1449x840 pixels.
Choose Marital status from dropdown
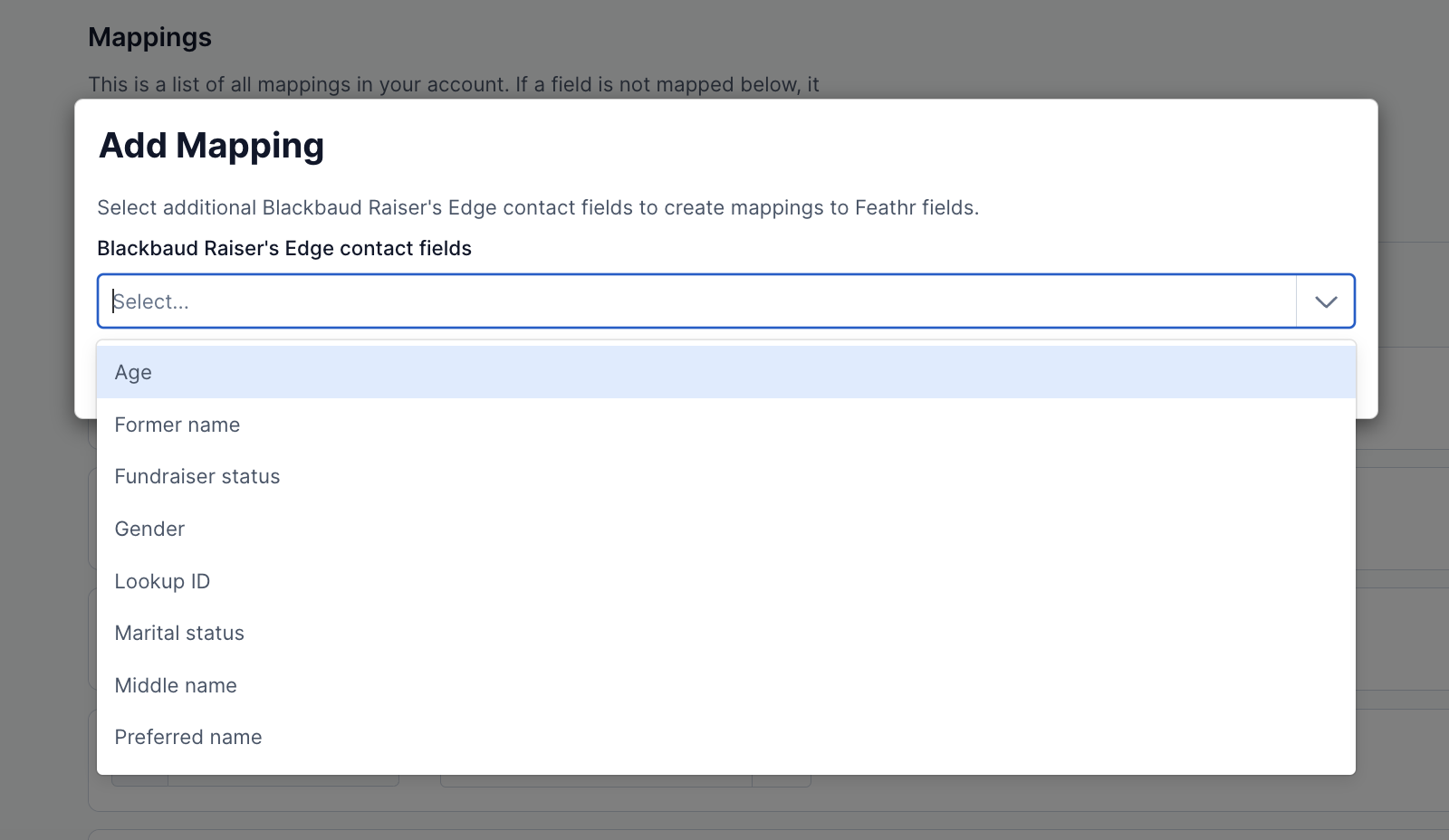(x=726, y=633)
